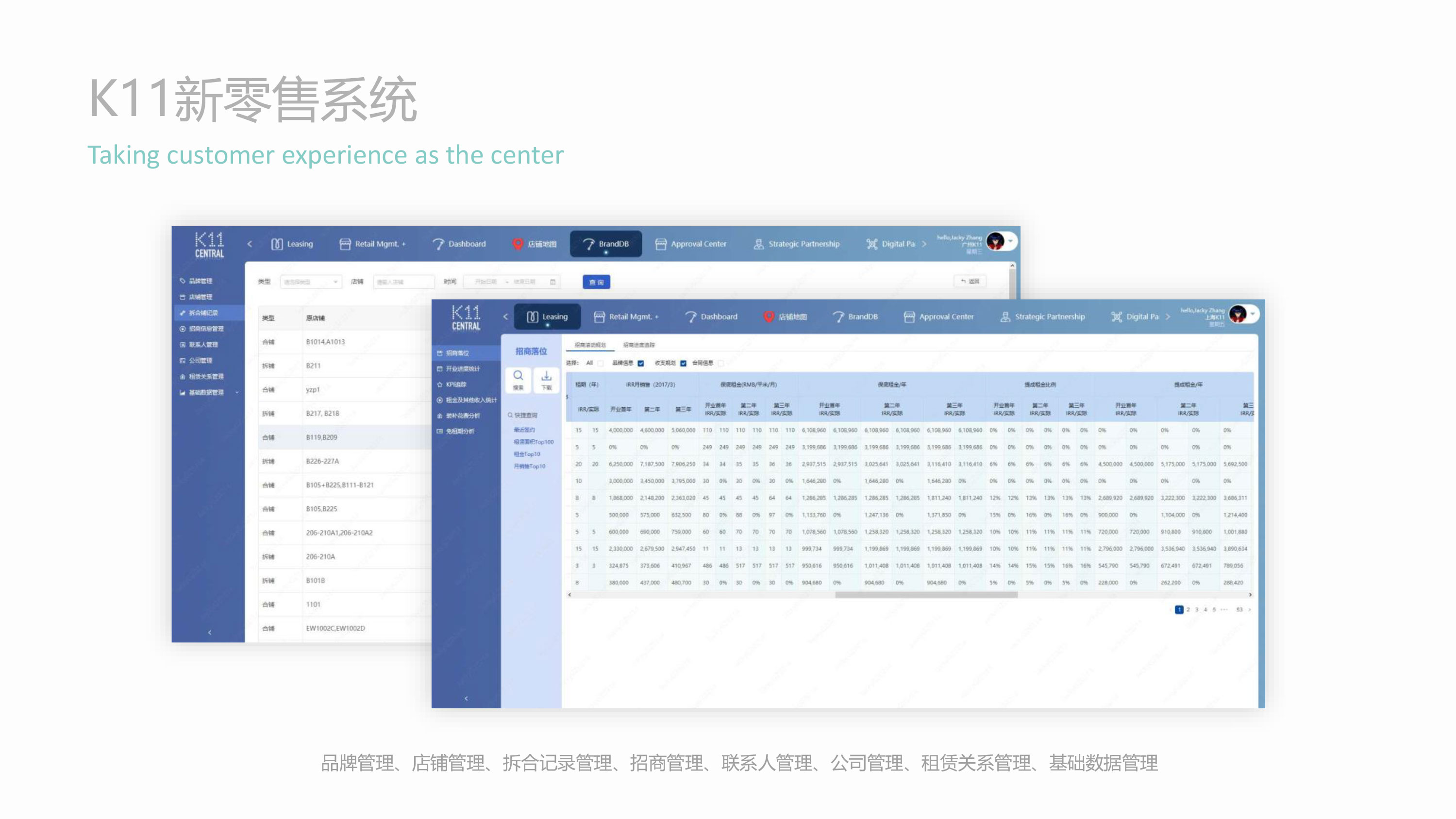Open 店铺地图 map tab in front window
The width and height of the screenshot is (1456, 819).
785,317
